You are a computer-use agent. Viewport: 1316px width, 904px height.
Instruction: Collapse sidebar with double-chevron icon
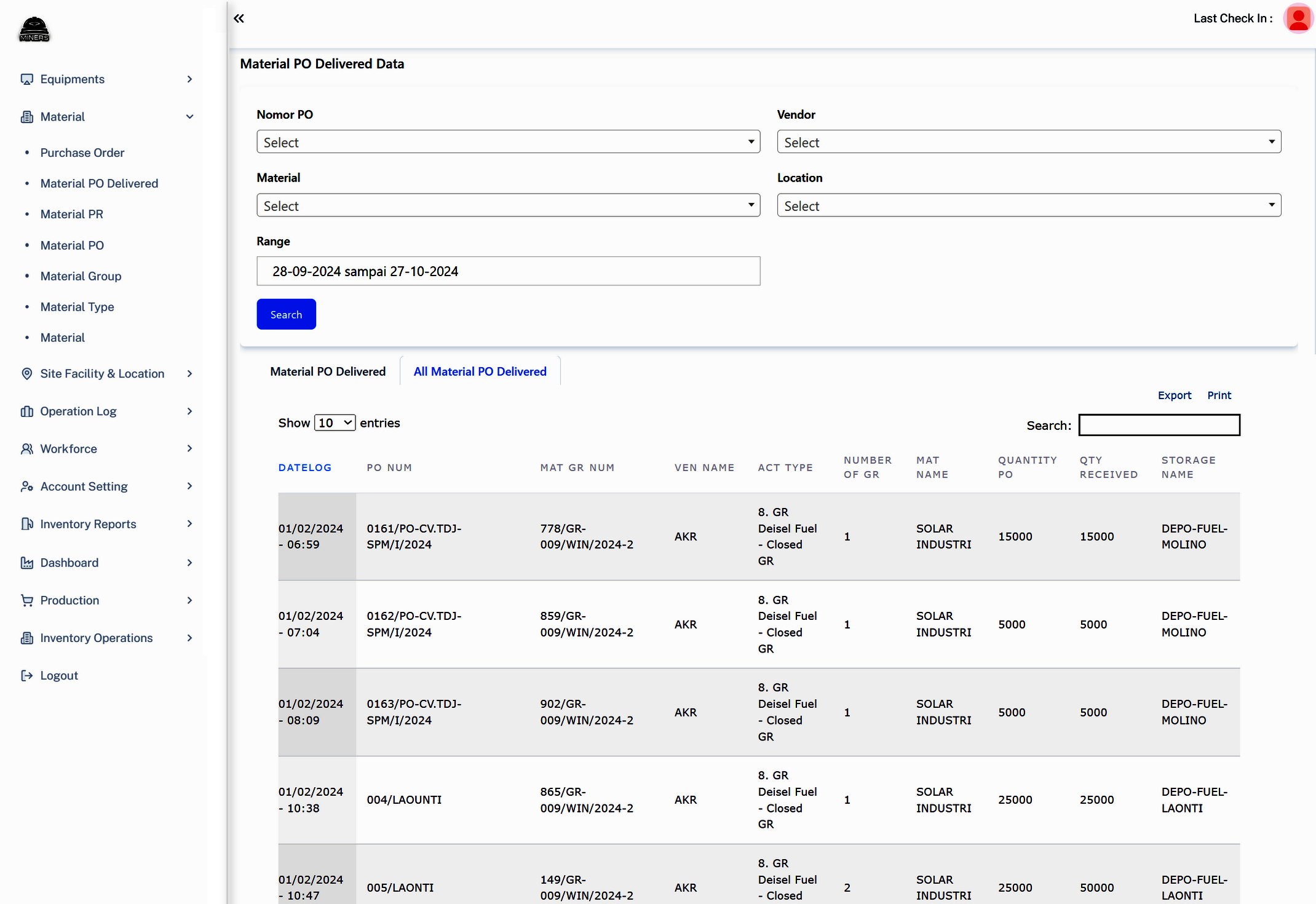pos(239,18)
